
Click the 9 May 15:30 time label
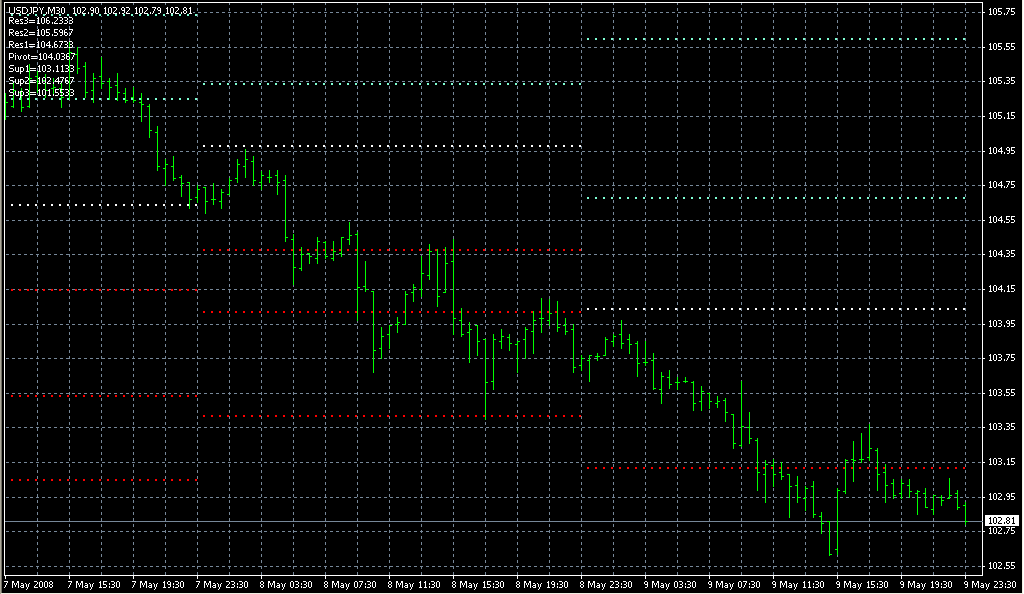tap(864, 583)
